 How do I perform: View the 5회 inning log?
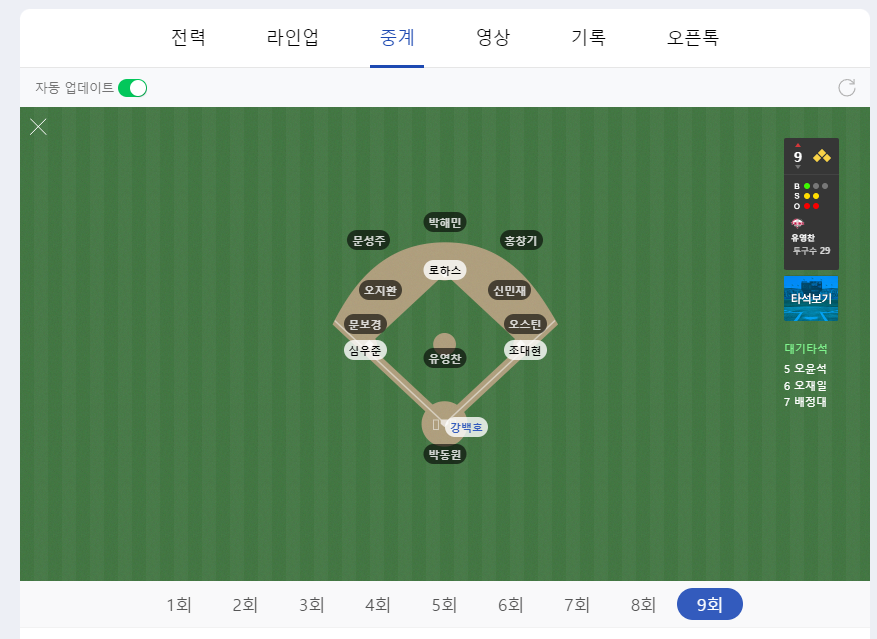pyautogui.click(x=443, y=604)
